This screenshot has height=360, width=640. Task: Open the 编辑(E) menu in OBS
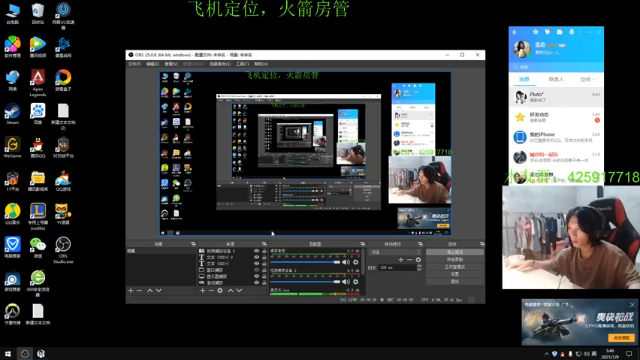(x=152, y=64)
